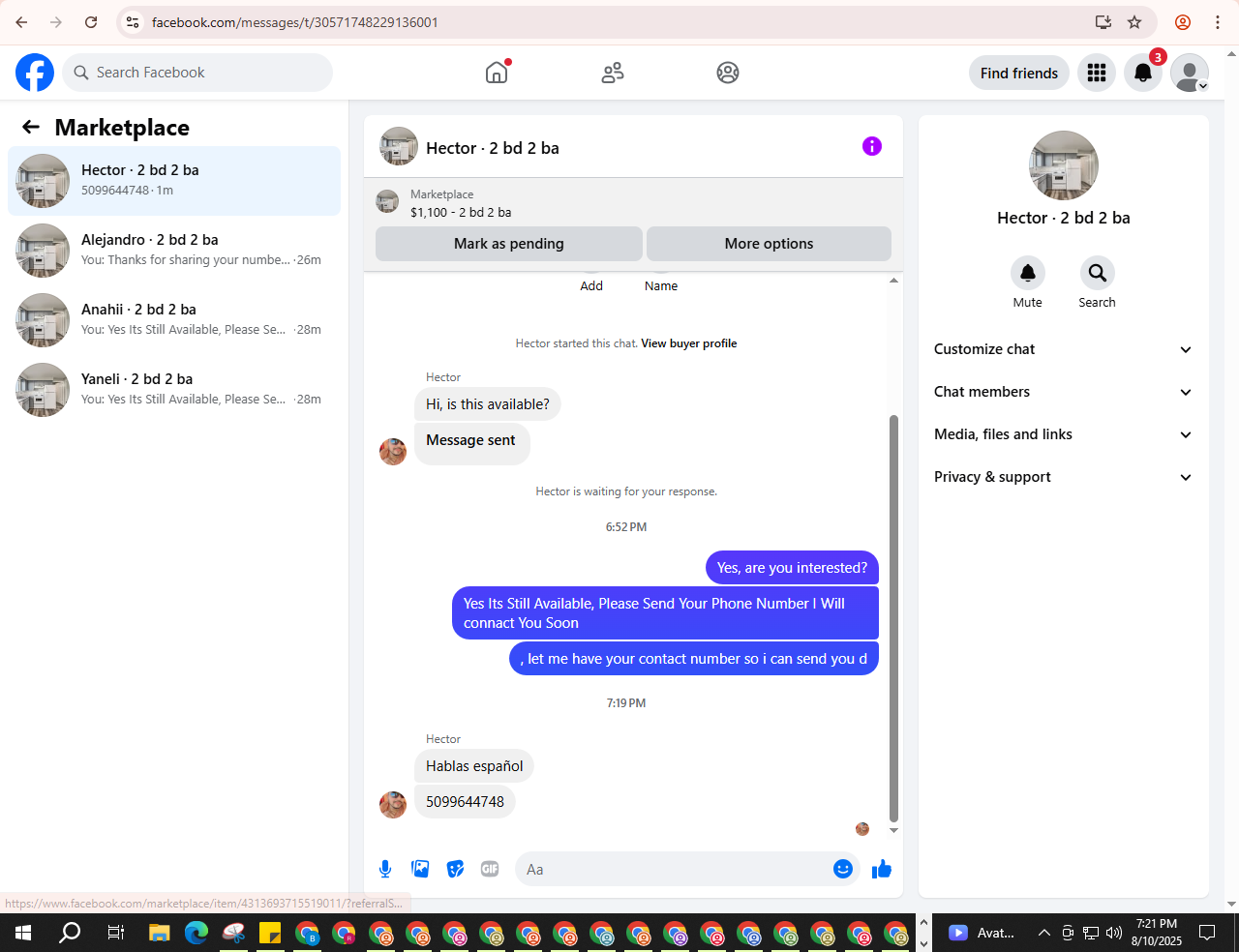Screen dimensions: 1239x952
Task: Open the Friends icon in top nav
Action: tap(613, 73)
